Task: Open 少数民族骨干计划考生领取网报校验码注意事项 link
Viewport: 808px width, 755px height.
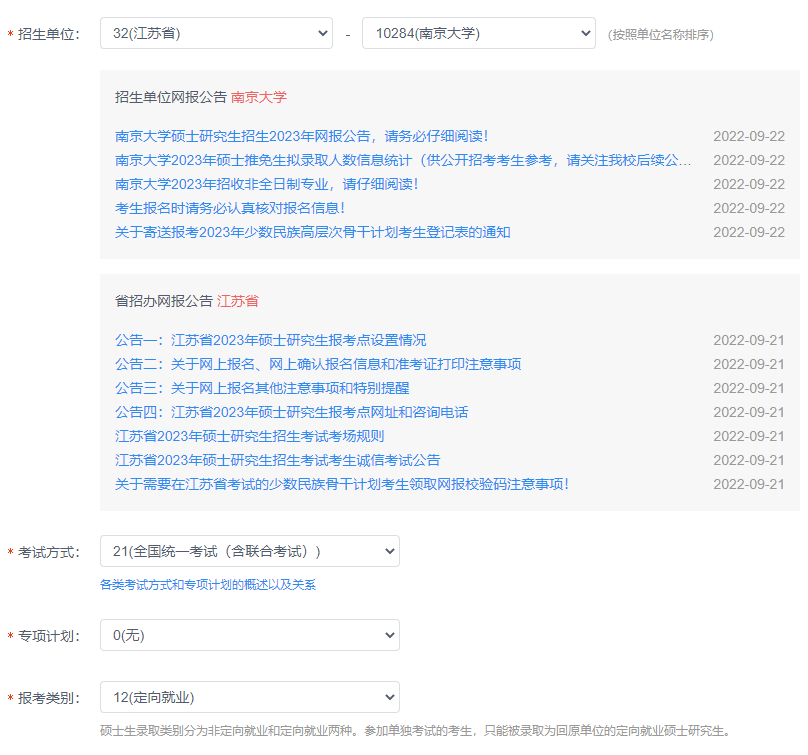Action: tap(342, 484)
